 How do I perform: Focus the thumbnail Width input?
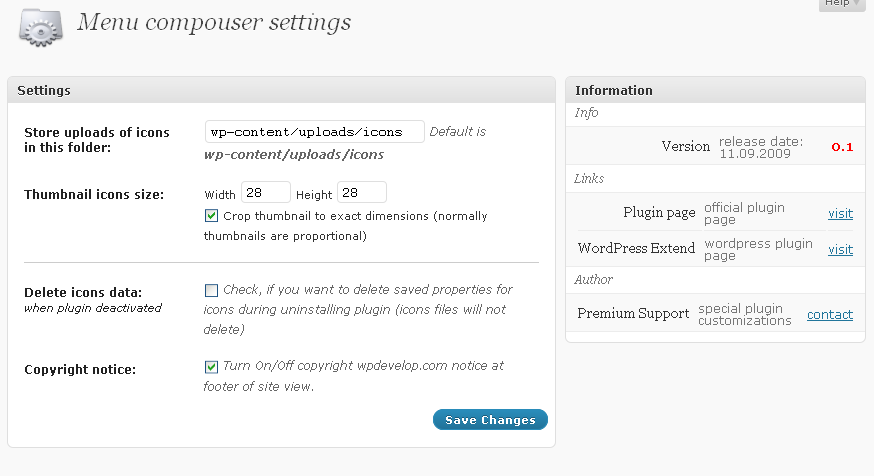[265, 193]
